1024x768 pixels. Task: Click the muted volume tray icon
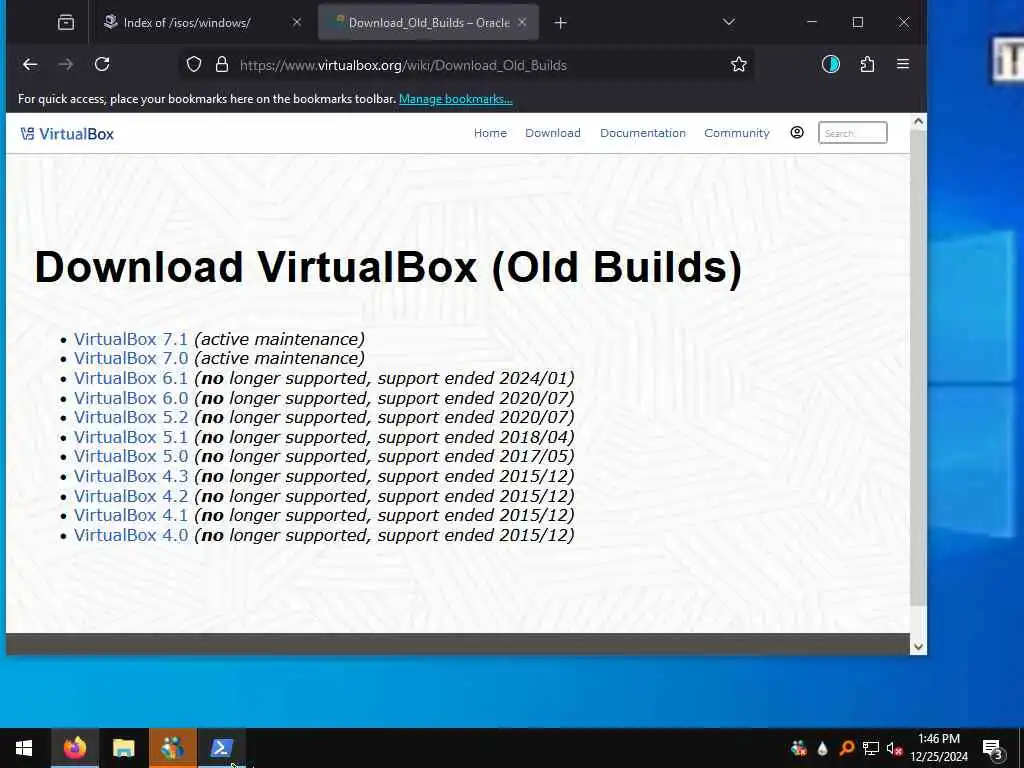point(894,748)
